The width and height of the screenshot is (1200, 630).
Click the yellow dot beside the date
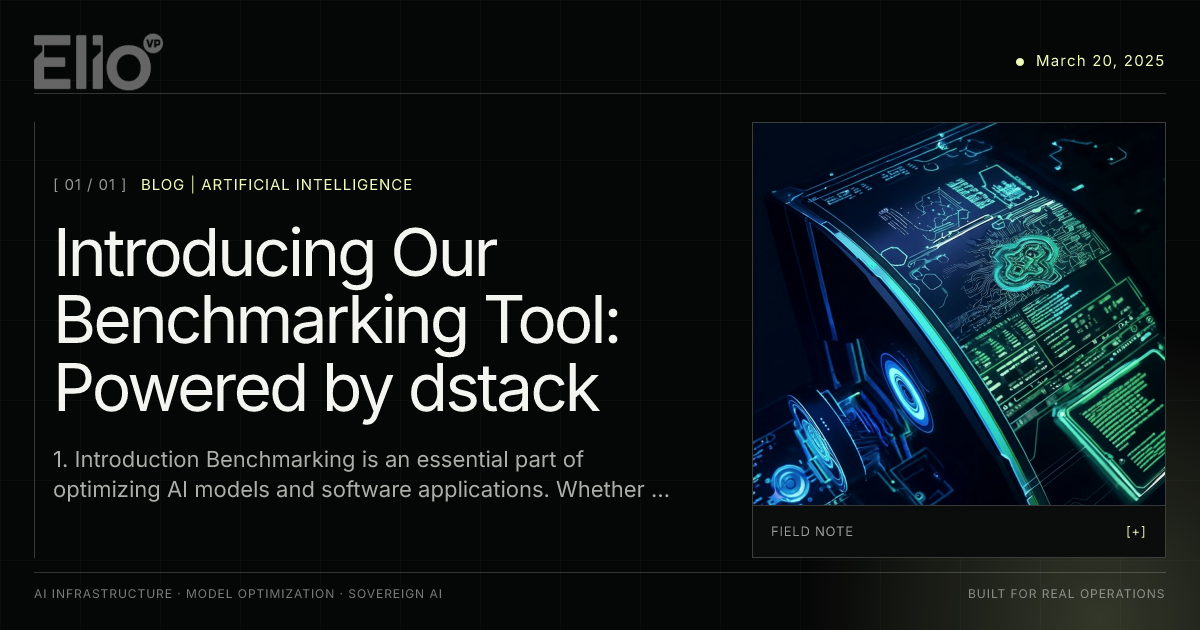click(x=1020, y=61)
